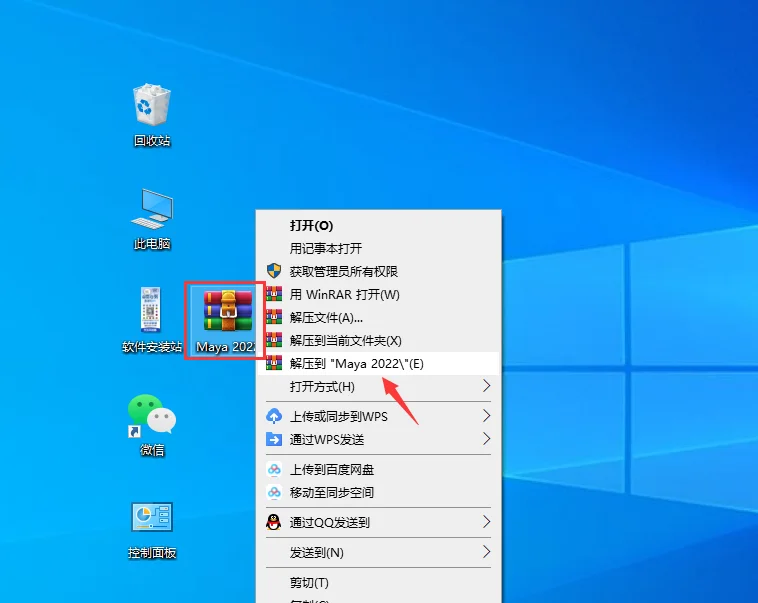Choose 解压到当前文件夹(X) menu entry

click(378, 340)
